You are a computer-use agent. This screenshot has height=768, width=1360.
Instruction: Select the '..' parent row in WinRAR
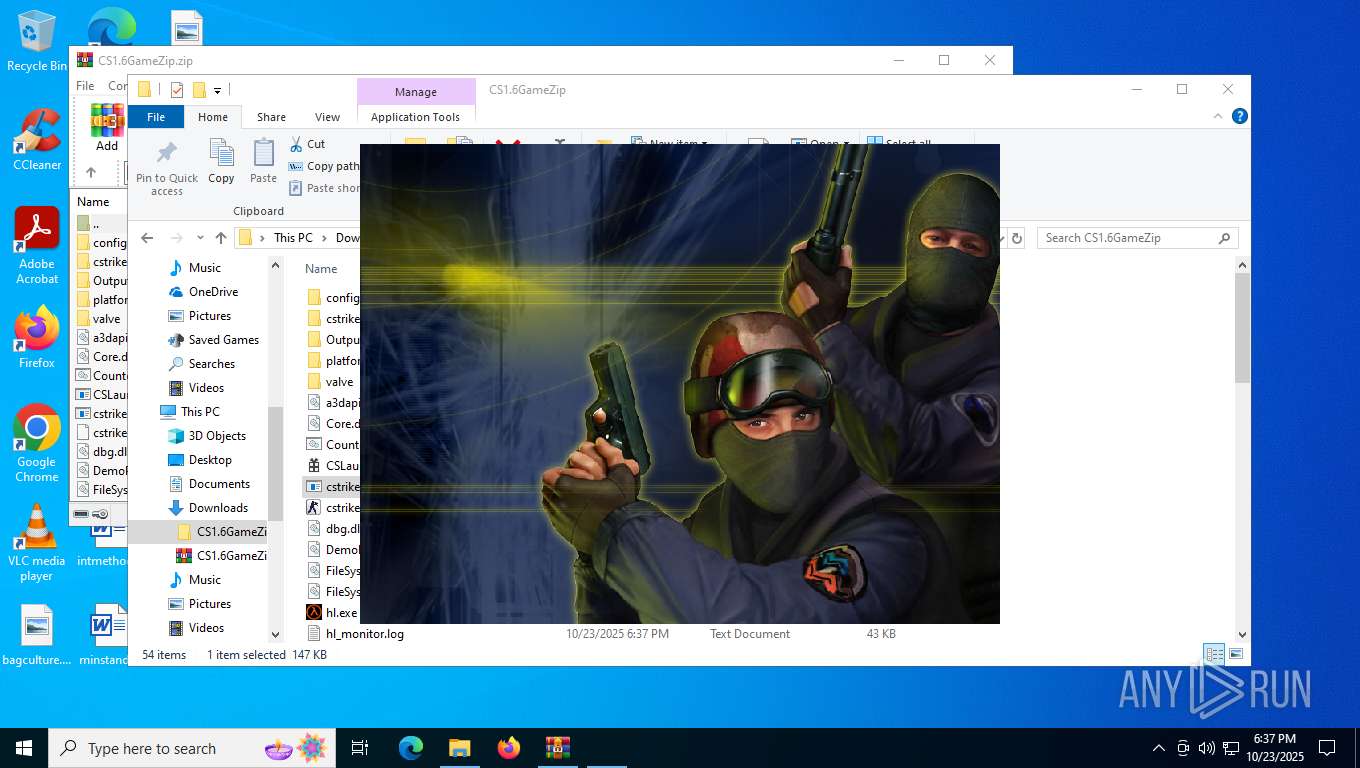[x=96, y=223]
